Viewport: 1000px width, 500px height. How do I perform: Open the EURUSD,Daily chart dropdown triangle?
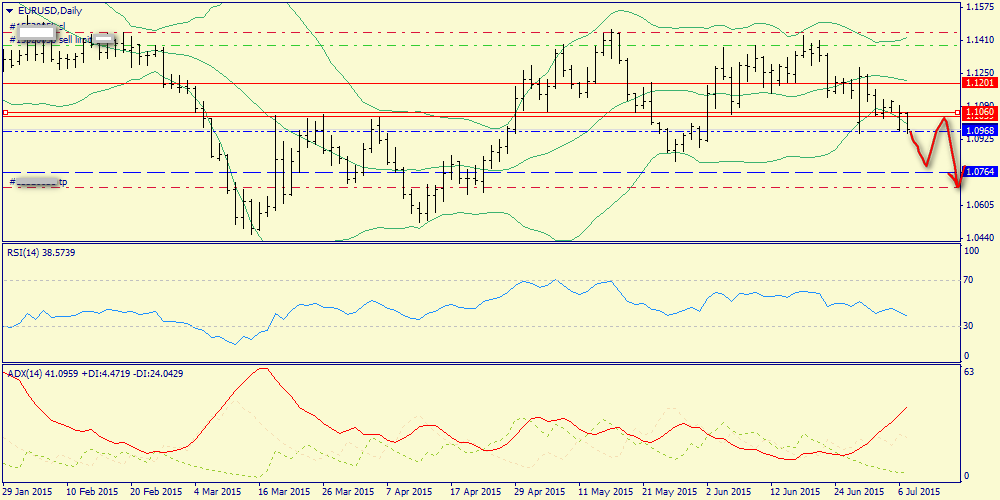click(11, 10)
